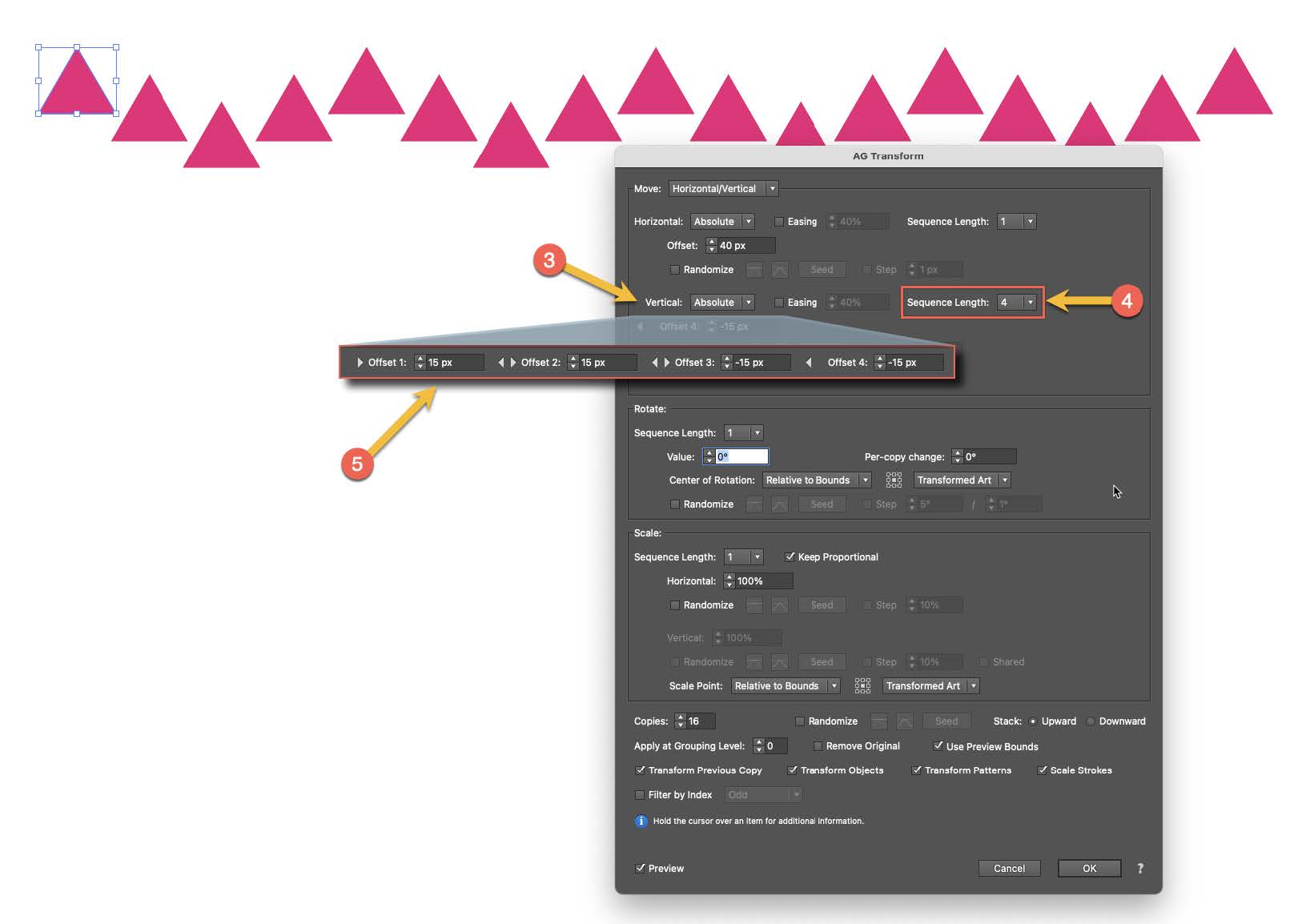
Task: Open Rotate Sequence Length dropdown
Action: pyautogui.click(x=743, y=433)
